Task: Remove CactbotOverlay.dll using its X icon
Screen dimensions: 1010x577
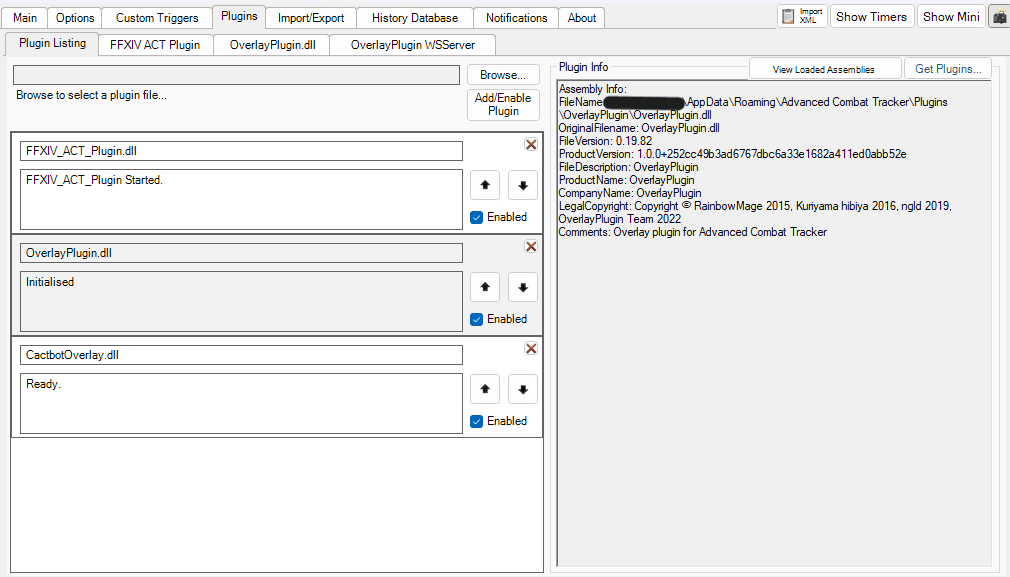Action: pyautogui.click(x=531, y=348)
